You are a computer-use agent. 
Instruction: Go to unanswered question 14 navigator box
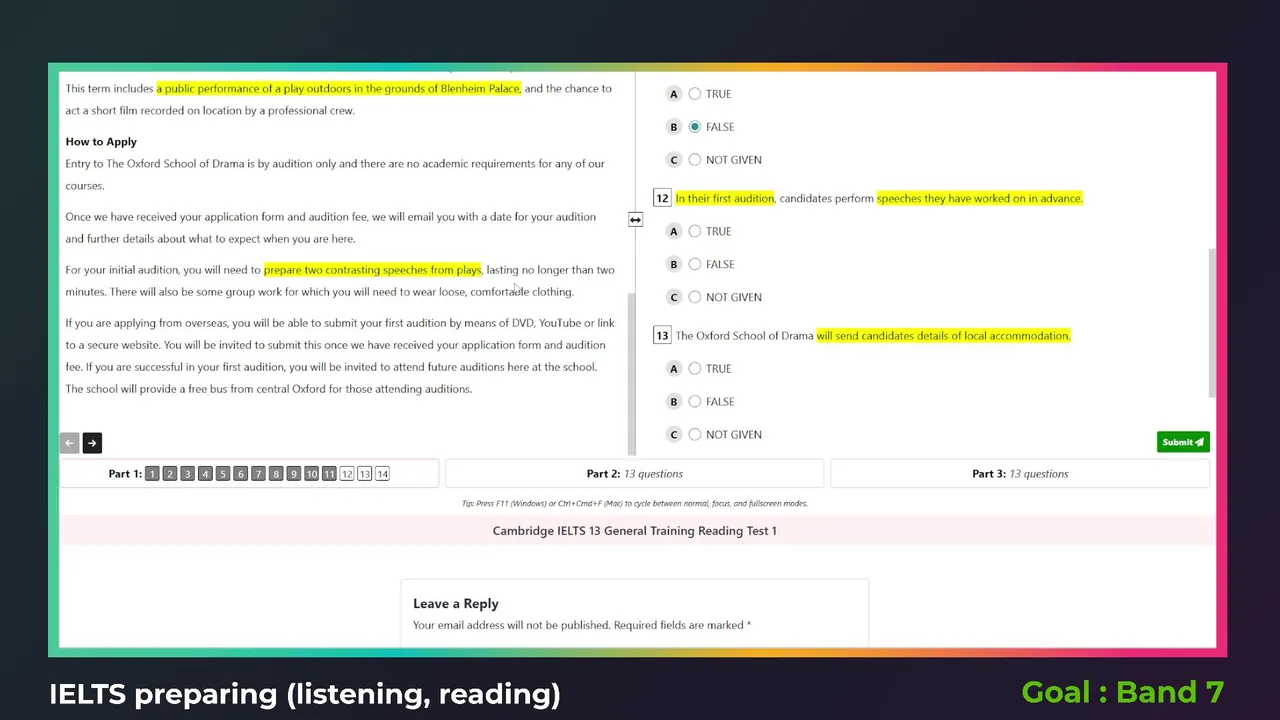(382, 474)
